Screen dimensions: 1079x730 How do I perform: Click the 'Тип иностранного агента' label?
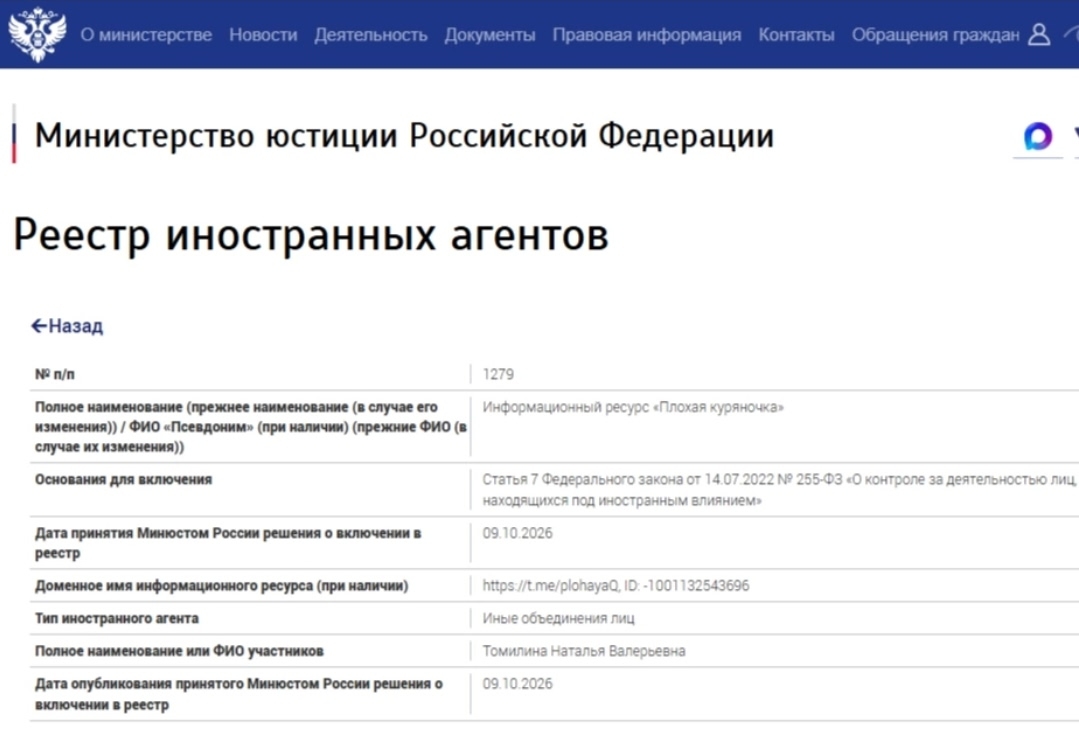click(117, 619)
